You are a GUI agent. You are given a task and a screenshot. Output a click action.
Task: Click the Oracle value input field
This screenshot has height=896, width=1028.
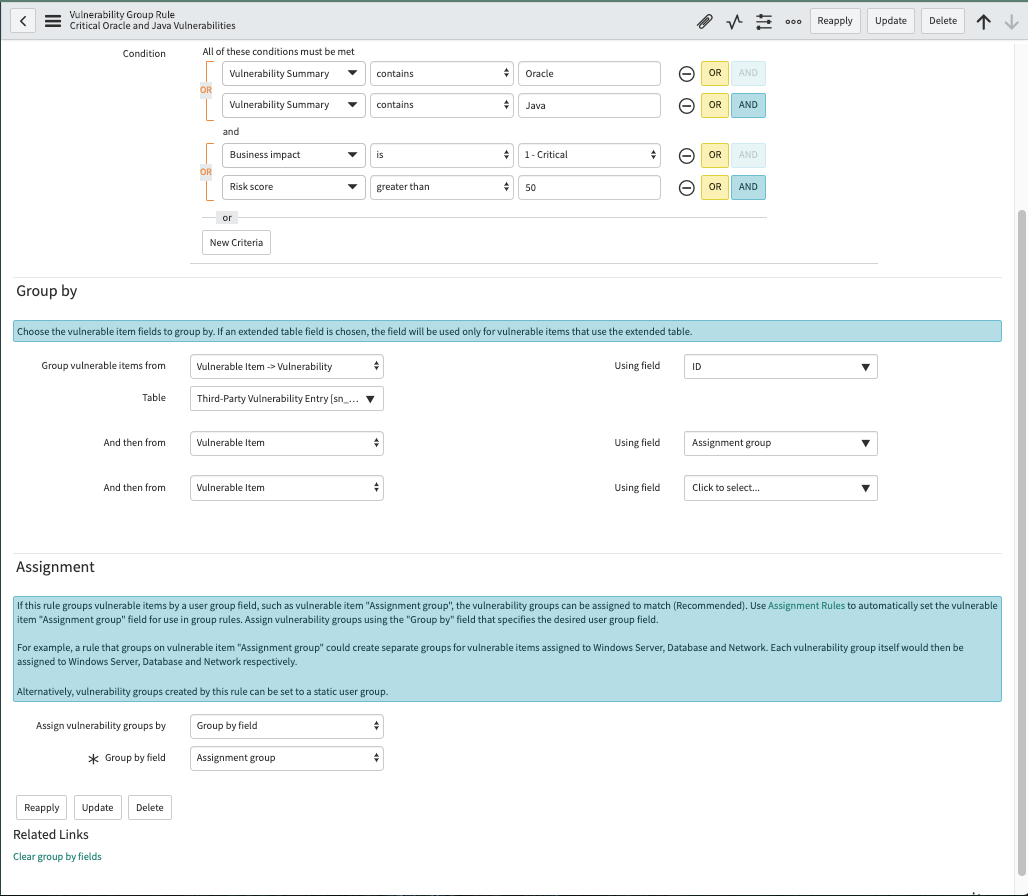589,73
